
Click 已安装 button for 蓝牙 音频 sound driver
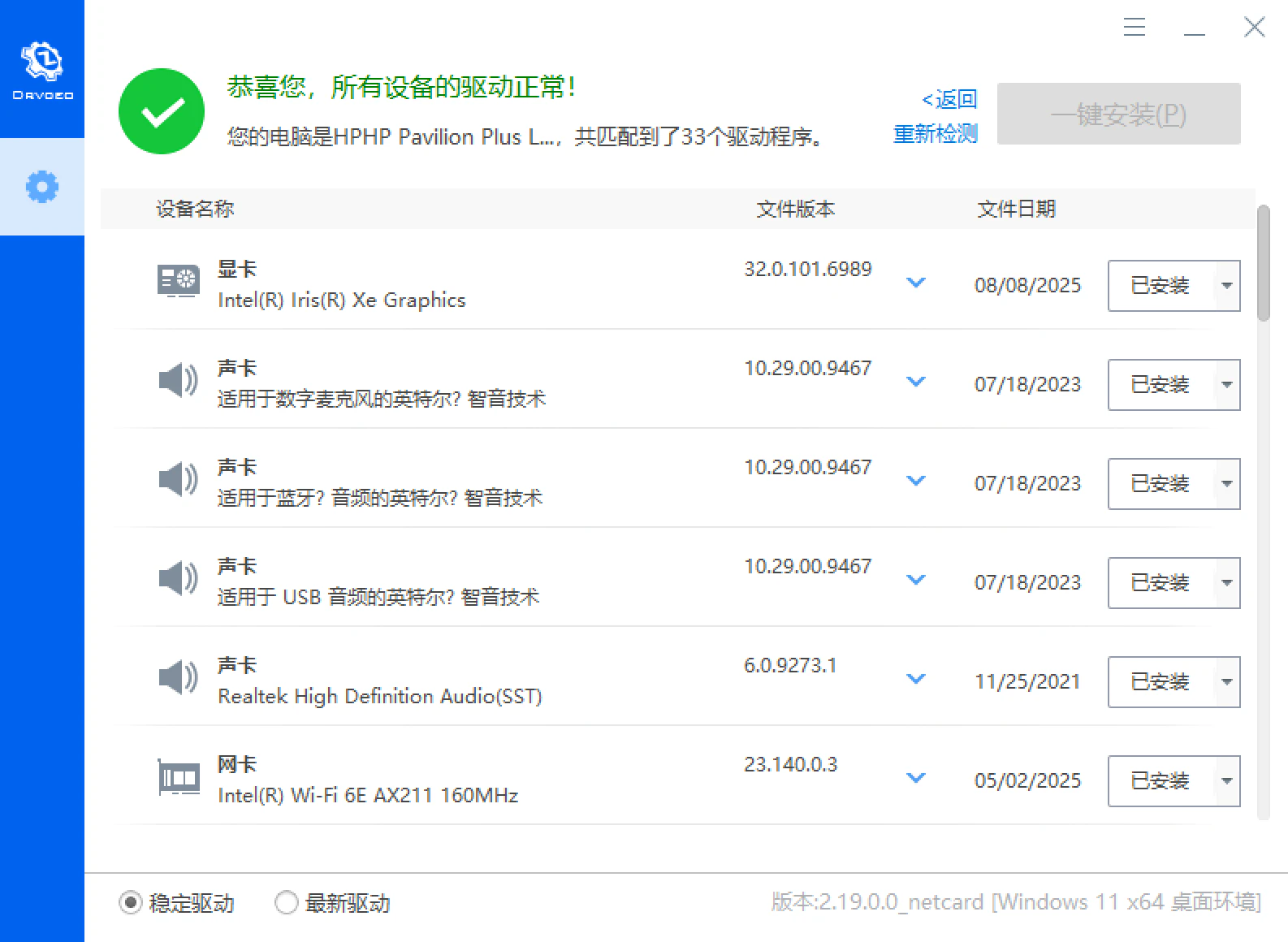coord(1160,484)
